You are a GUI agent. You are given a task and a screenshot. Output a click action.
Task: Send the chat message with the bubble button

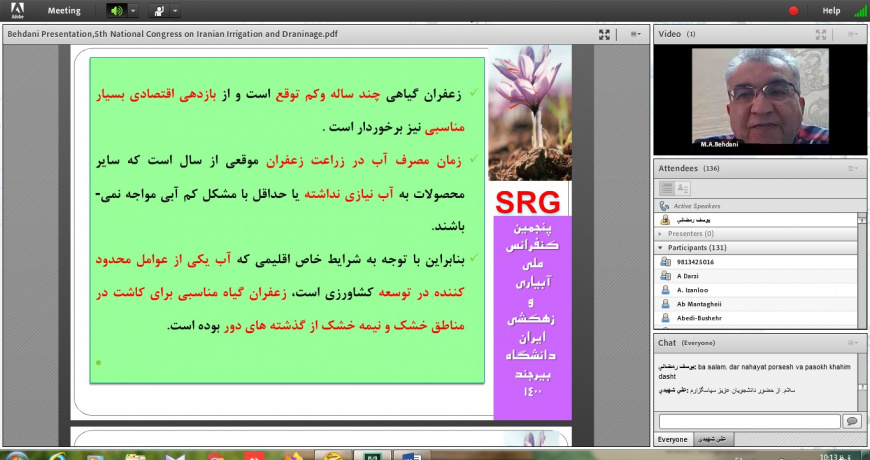point(852,422)
